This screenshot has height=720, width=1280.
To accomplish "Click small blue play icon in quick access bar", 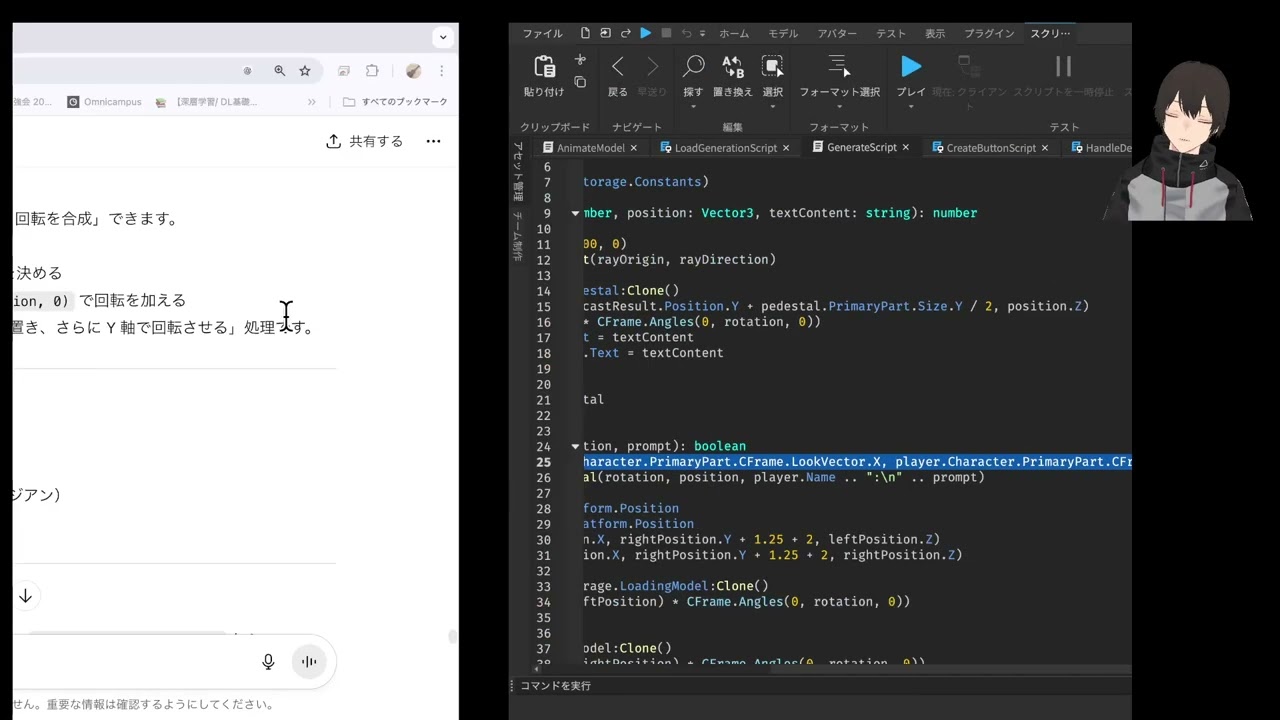I will click(x=646, y=33).
